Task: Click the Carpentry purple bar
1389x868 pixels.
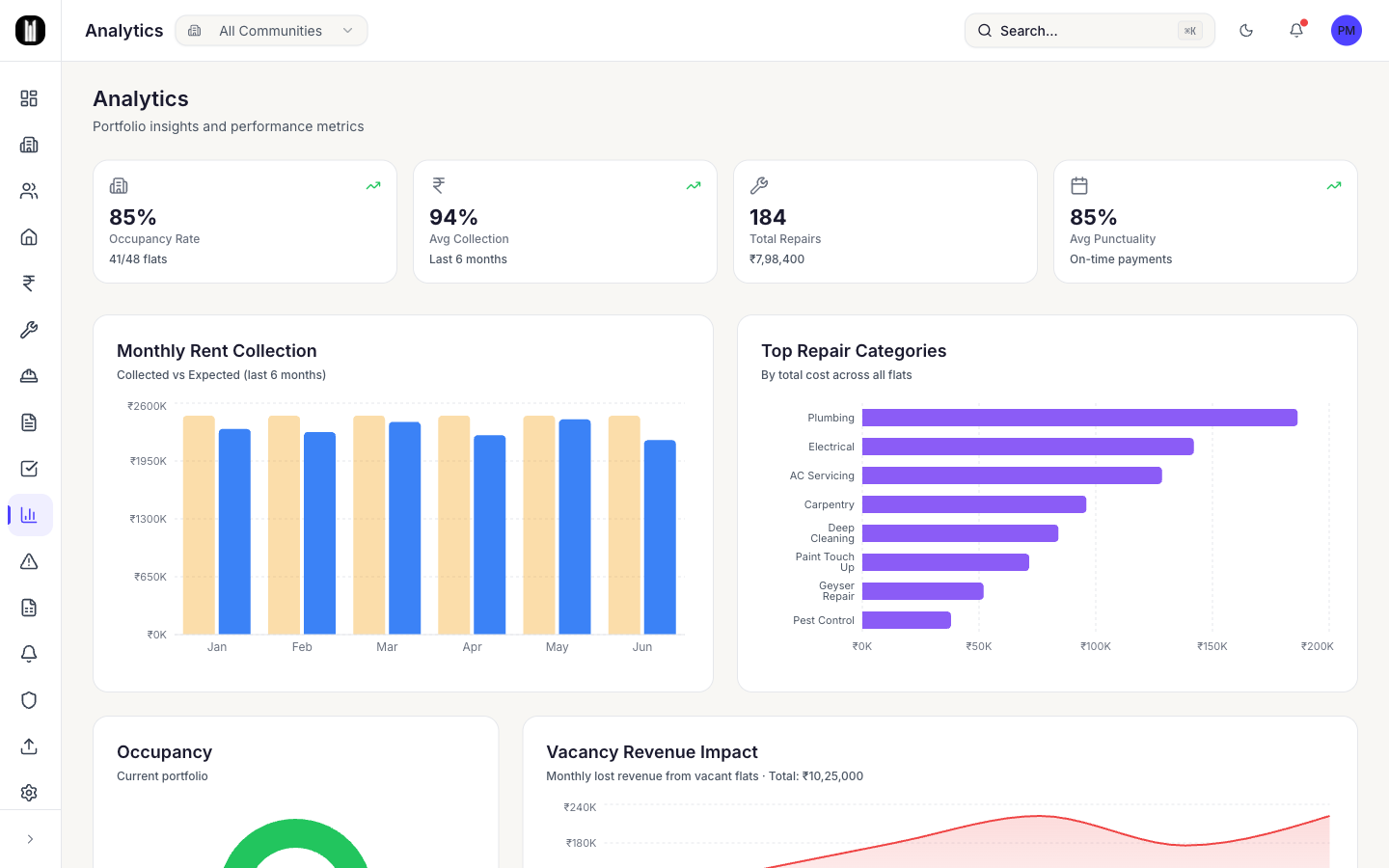Action: pyautogui.click(x=974, y=504)
